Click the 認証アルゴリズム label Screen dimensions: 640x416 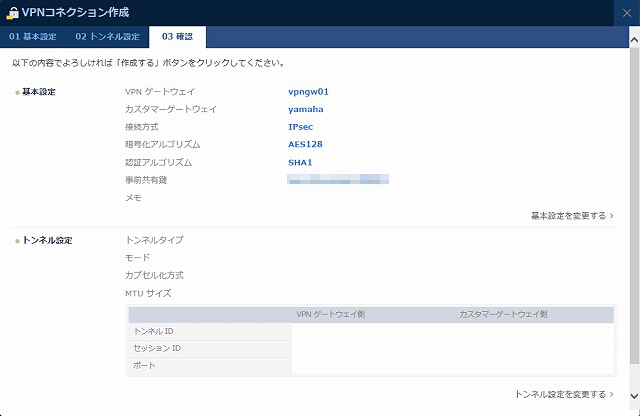(158, 162)
